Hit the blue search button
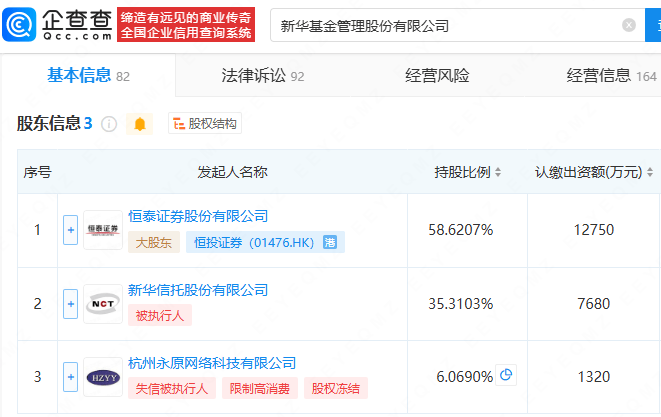Image resolution: width=661 pixels, height=417 pixels. [x=653, y=25]
